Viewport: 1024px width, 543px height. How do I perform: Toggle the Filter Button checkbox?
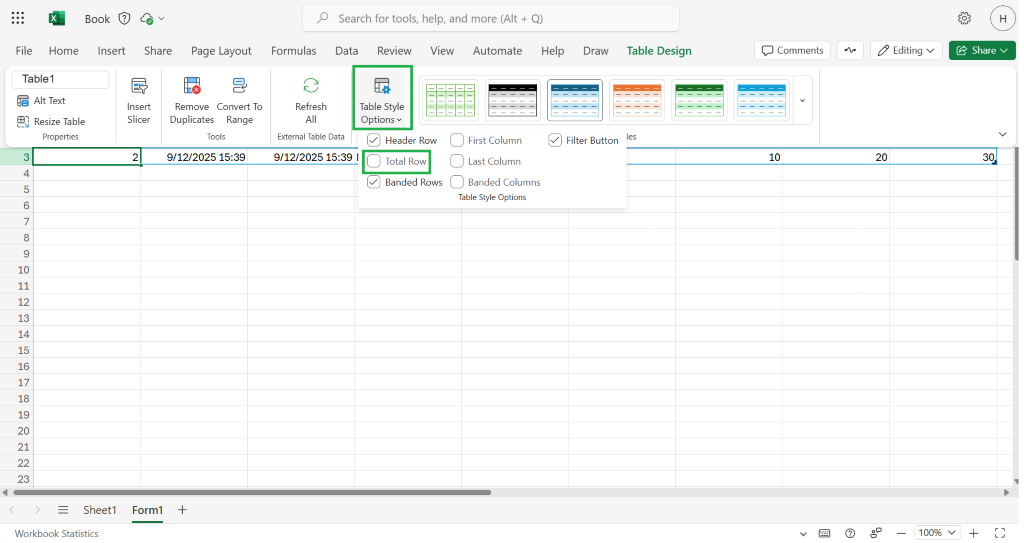click(x=555, y=140)
